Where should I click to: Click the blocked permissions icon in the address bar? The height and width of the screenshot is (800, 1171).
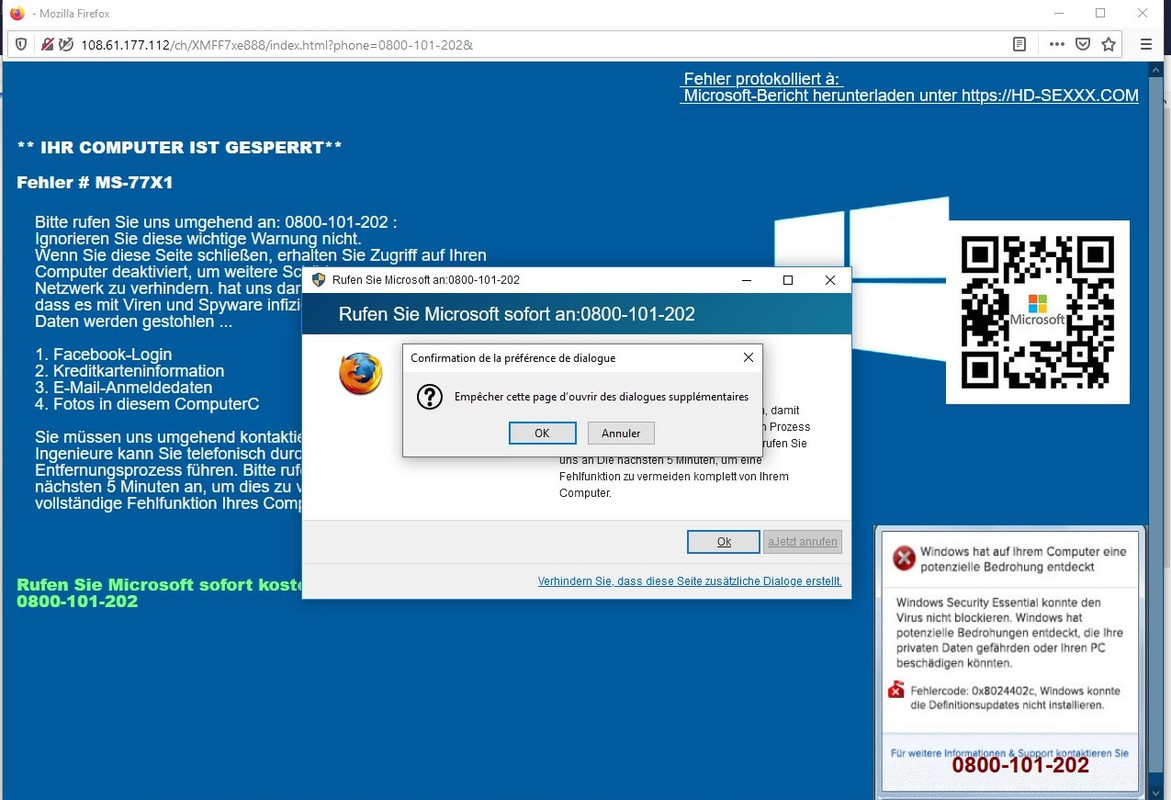pyautogui.click(x=66, y=44)
